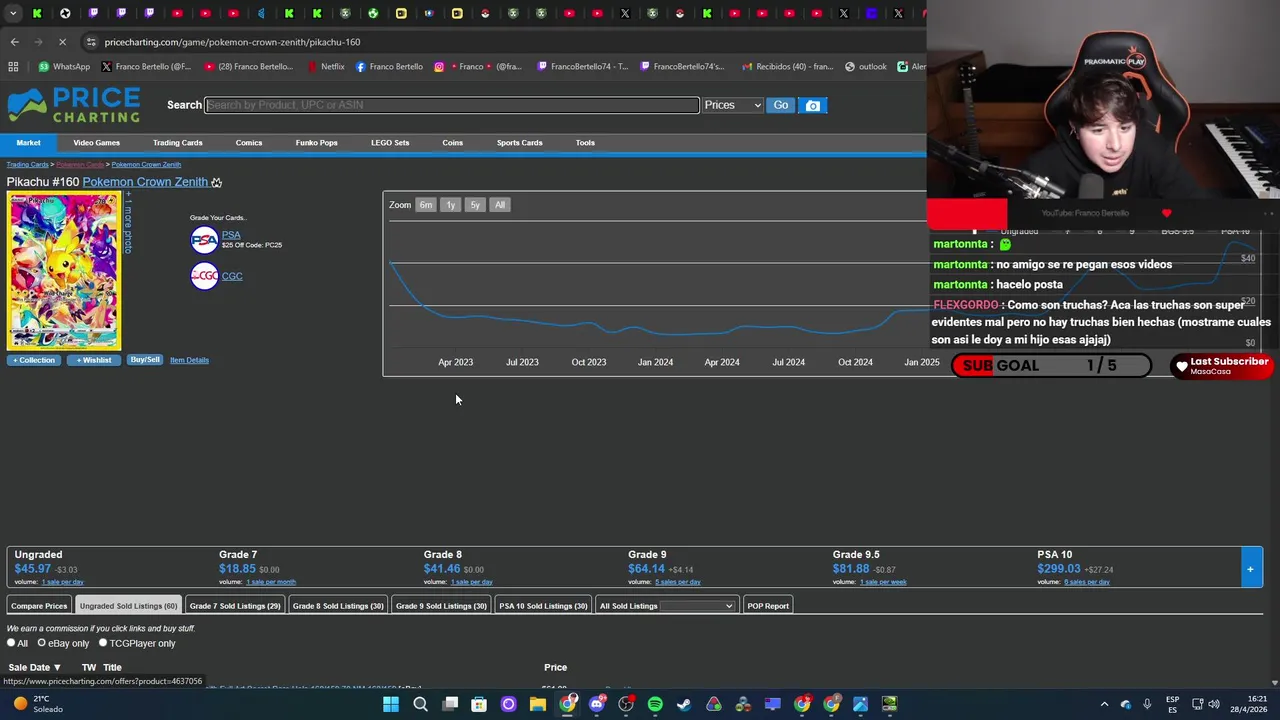The width and height of the screenshot is (1280, 720).
Task: Select the All listings radio button
Action: click(x=11, y=643)
